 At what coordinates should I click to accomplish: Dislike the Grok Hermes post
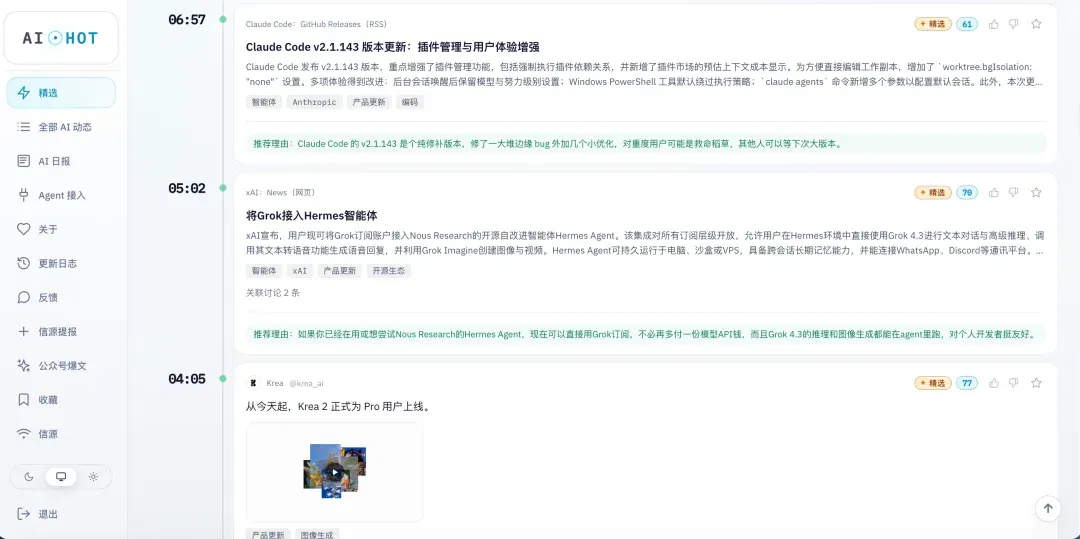1013,193
